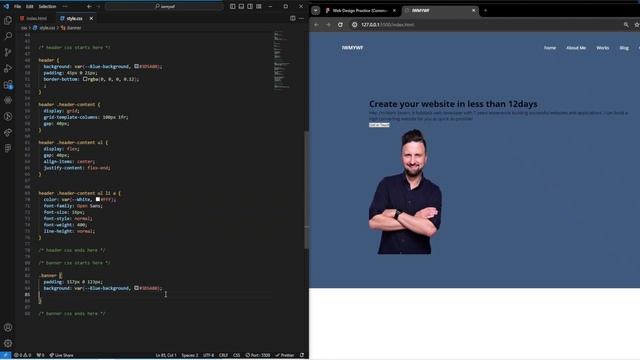Open the white color swatch on the color line
This screenshot has width=640, height=360.
[98, 199]
